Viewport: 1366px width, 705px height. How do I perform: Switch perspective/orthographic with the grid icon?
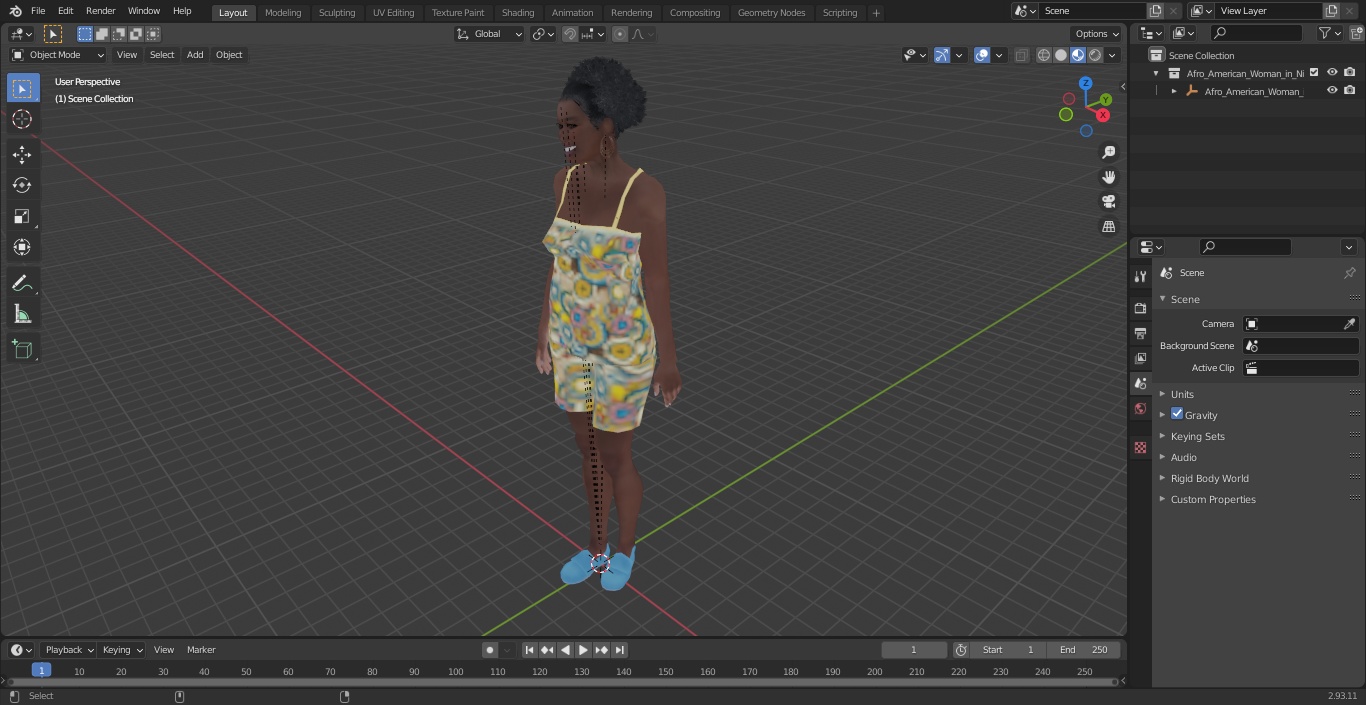(1108, 227)
